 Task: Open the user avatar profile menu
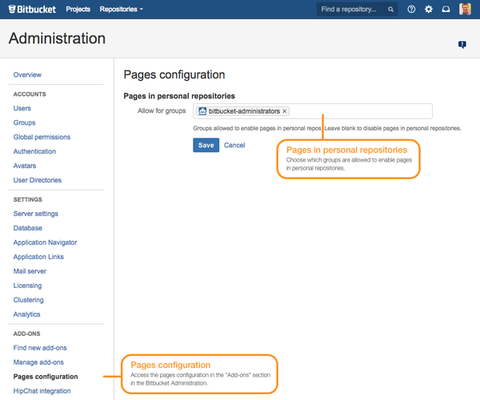click(x=465, y=9)
